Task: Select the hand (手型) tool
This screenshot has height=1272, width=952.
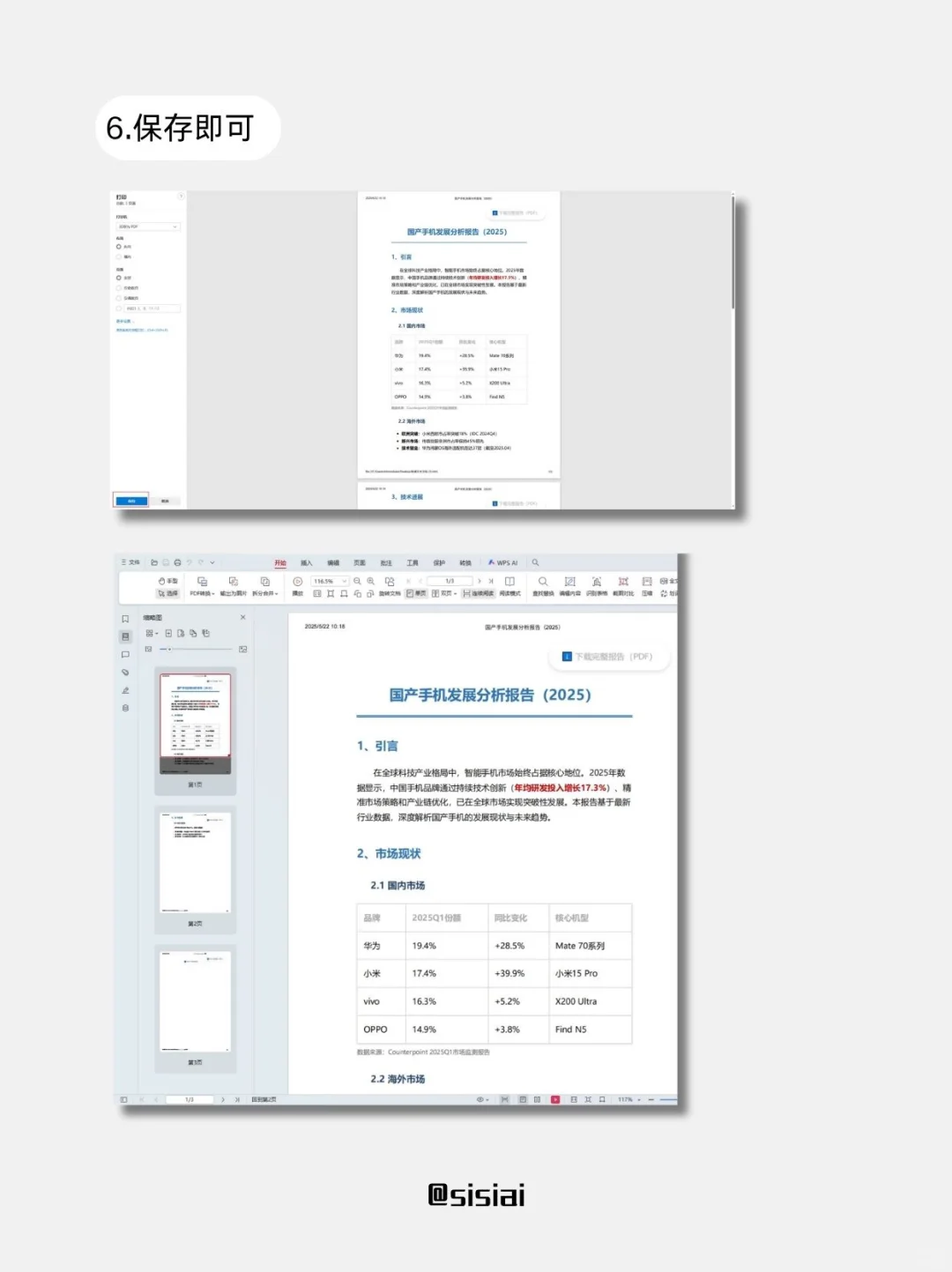Action: click(x=168, y=581)
